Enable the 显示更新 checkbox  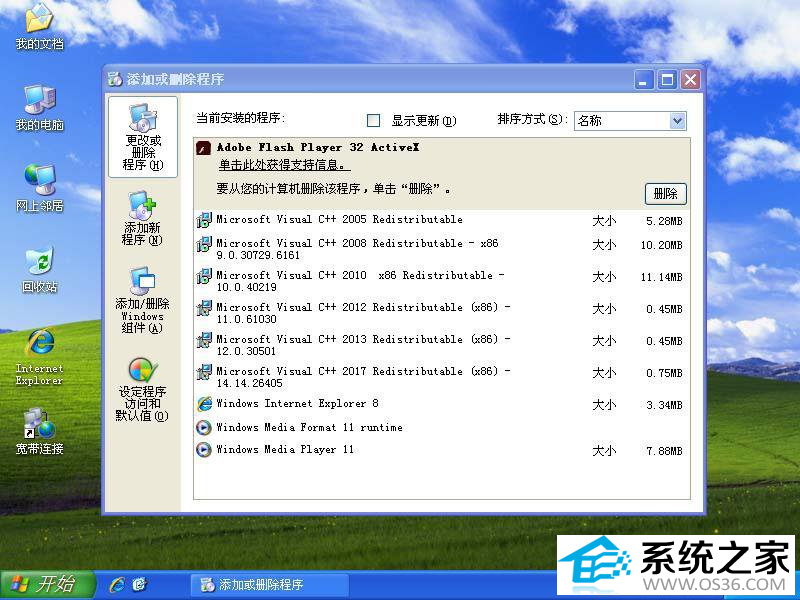[x=373, y=120]
